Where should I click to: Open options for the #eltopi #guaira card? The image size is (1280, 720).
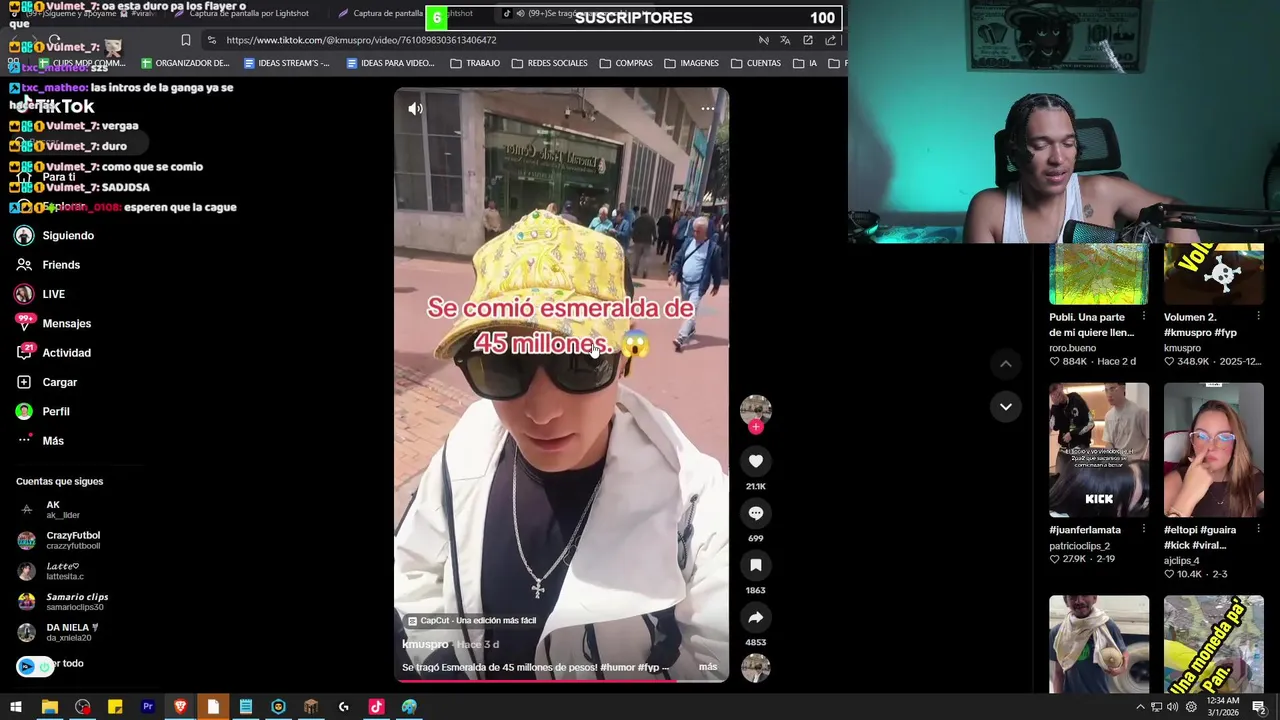(1258, 530)
